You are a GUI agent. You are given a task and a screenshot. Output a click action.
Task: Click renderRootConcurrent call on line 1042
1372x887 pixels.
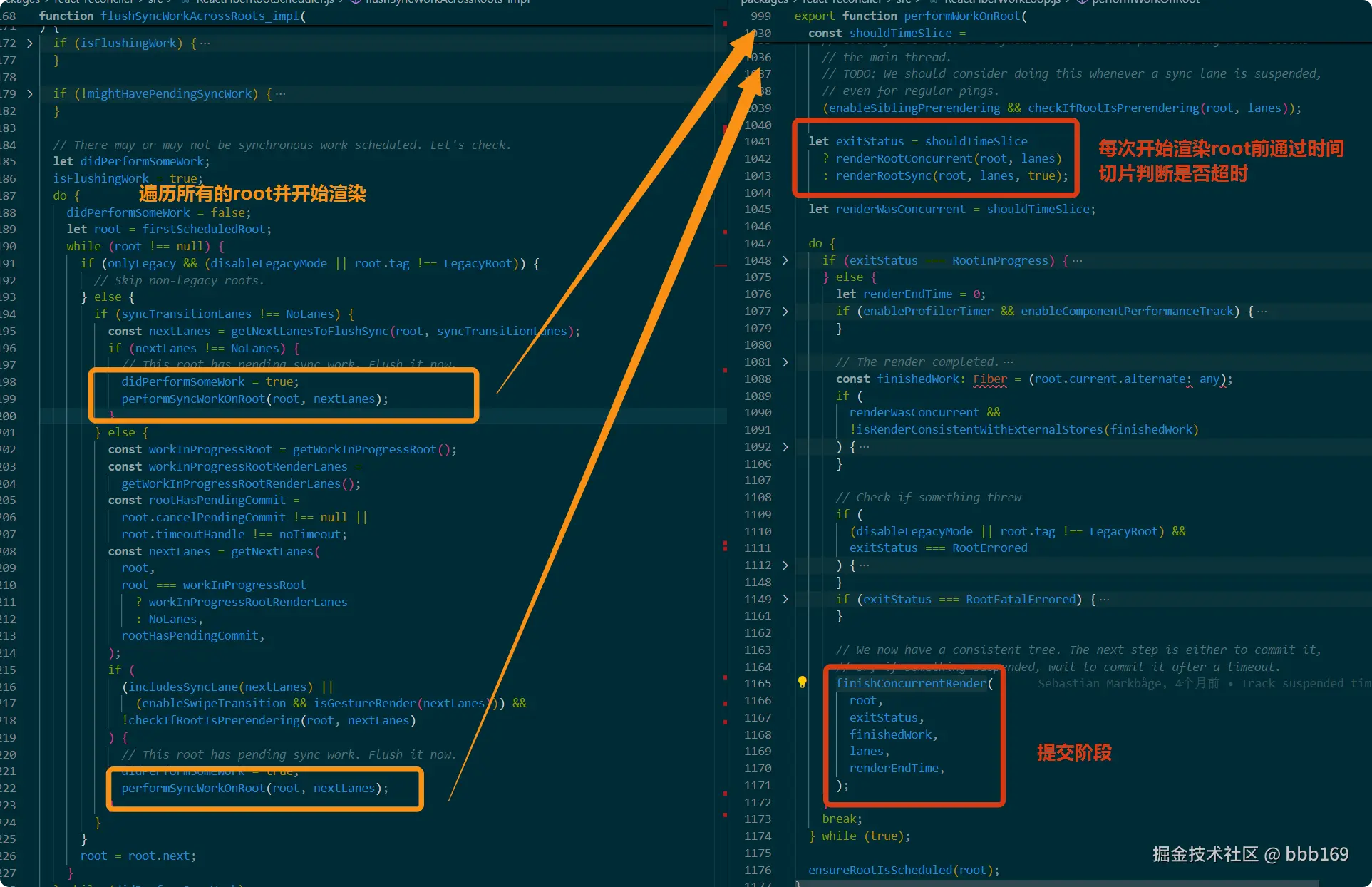coord(904,158)
